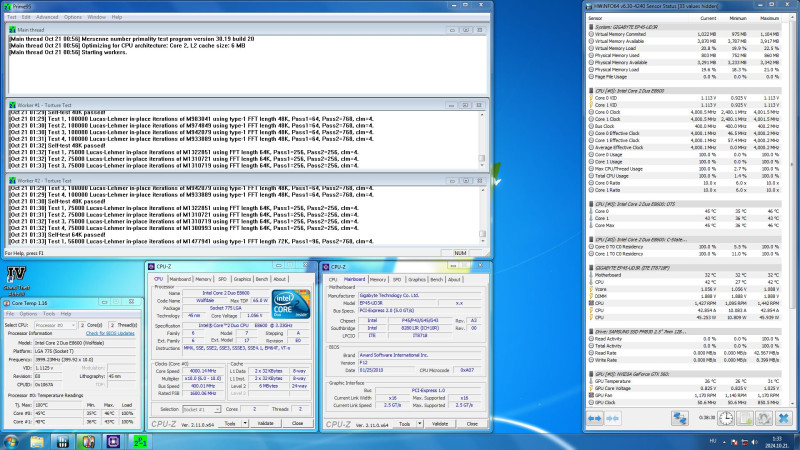Switch to SPD tab in left CPU-Z

(x=222, y=279)
